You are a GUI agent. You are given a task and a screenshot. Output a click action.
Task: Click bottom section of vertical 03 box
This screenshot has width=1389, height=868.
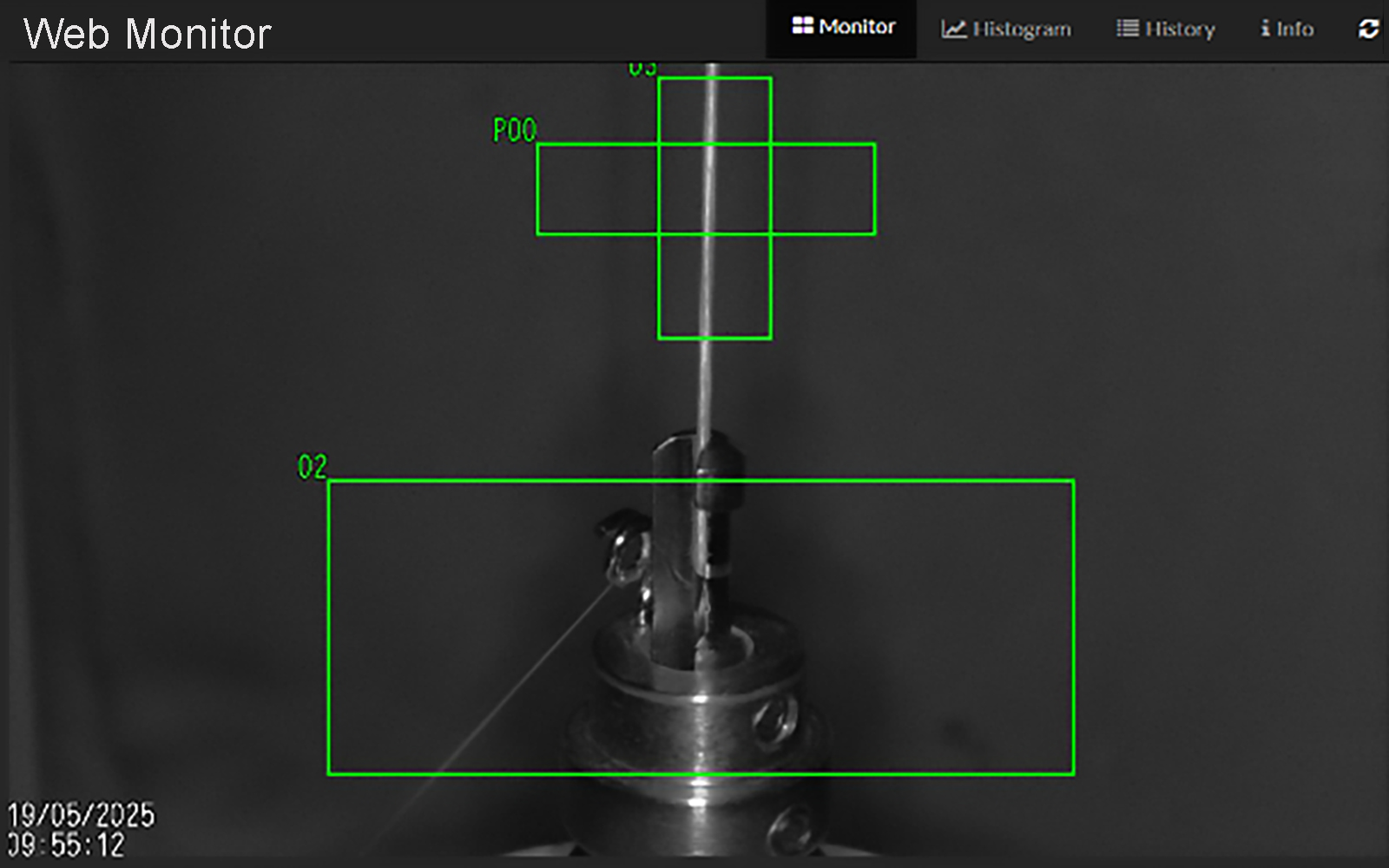714,286
